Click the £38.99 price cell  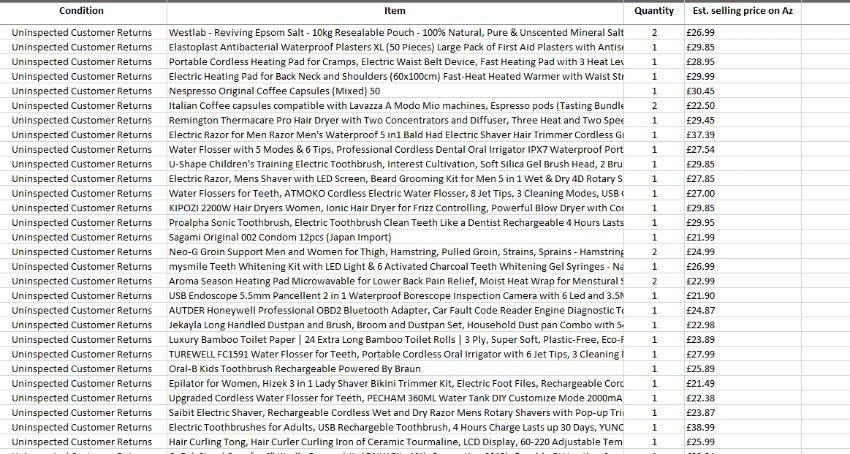(x=700, y=427)
